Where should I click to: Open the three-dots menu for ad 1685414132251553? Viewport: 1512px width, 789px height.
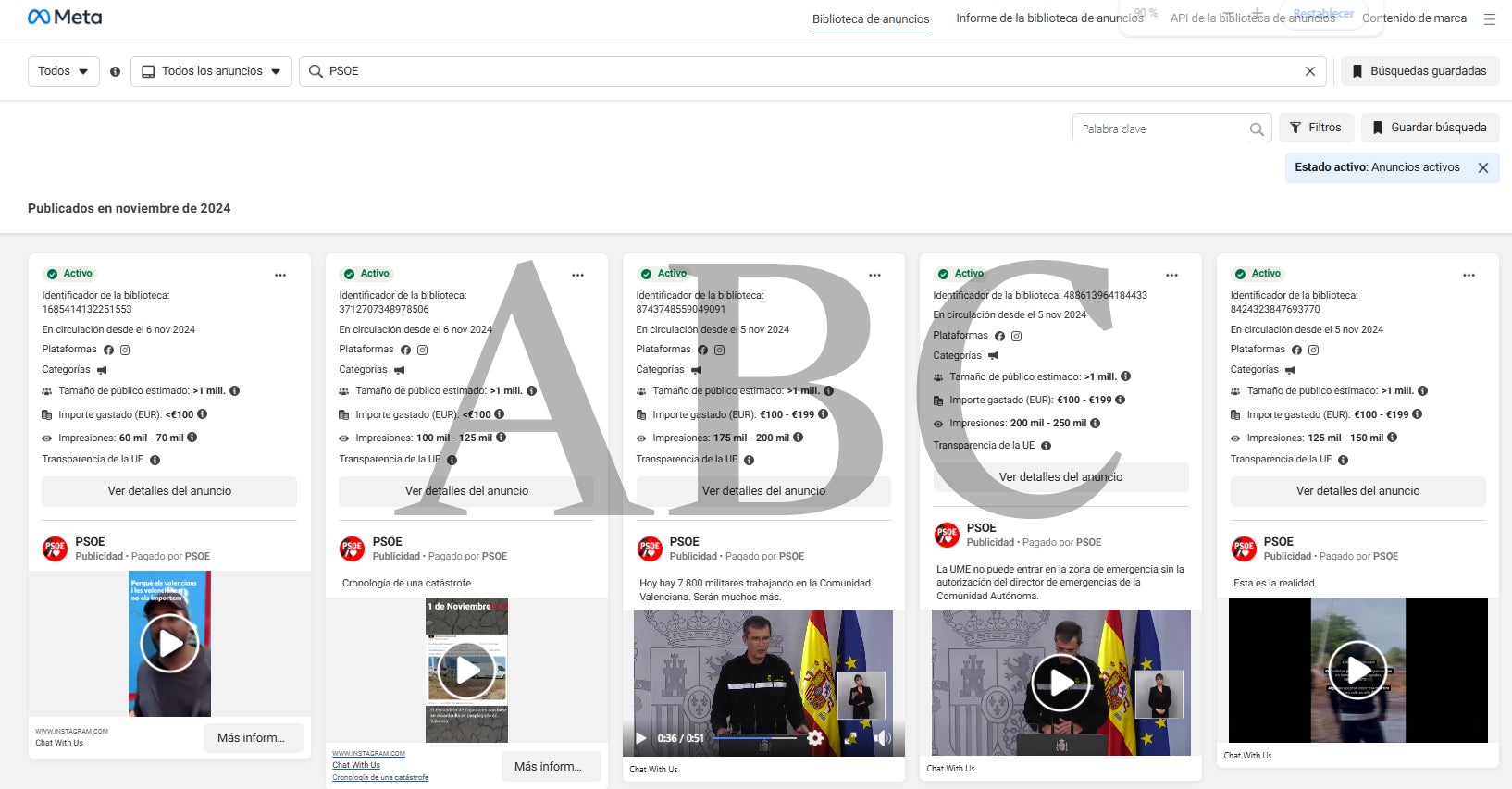[280, 275]
